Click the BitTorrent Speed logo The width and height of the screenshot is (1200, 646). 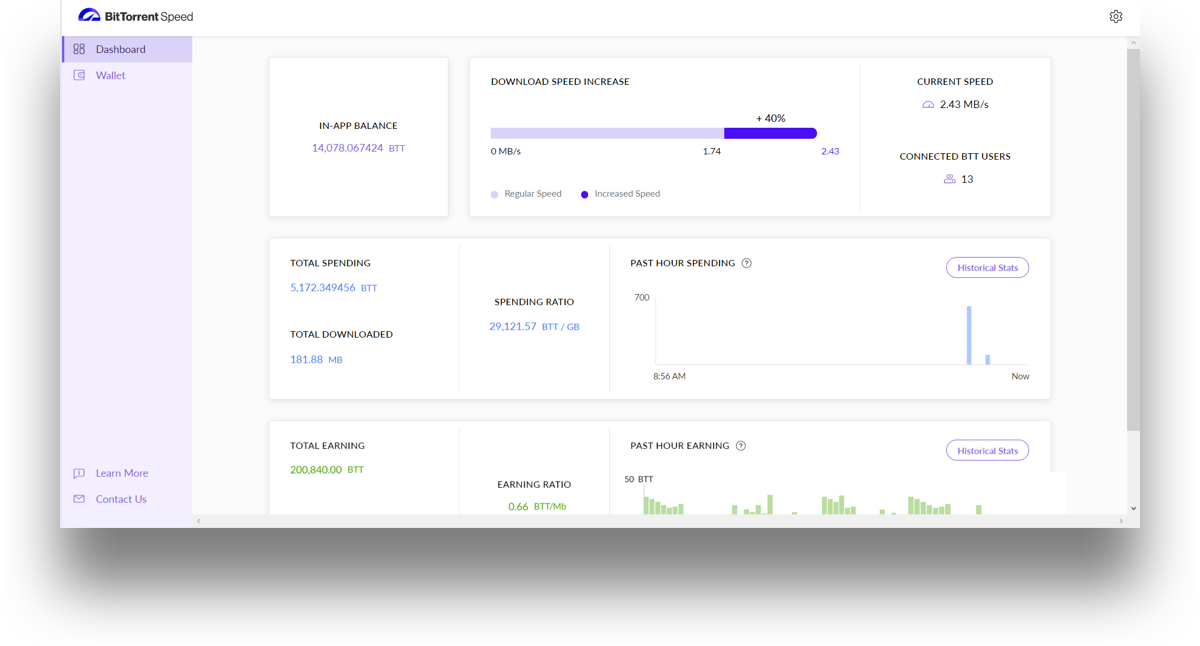click(x=136, y=16)
